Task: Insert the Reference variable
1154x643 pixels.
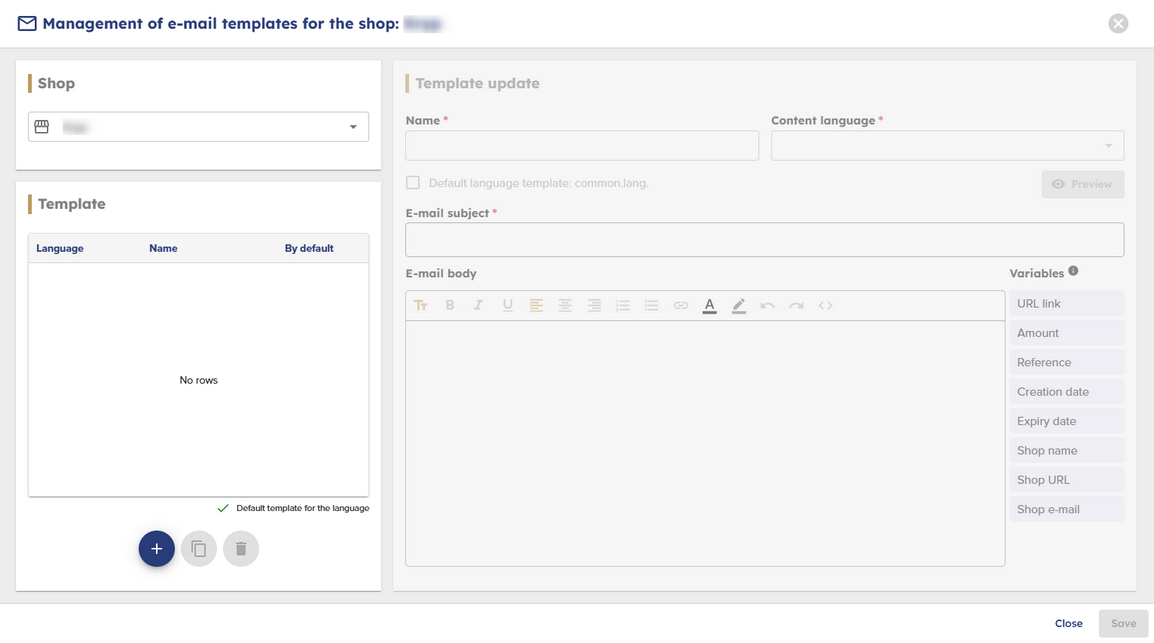Action: 1066,362
